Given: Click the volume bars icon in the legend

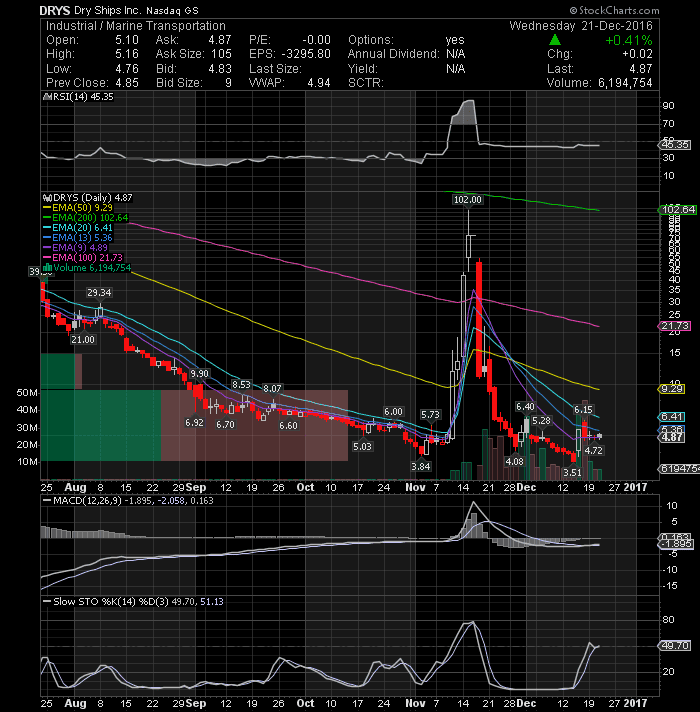Looking at the screenshot, I should pyautogui.click(x=47, y=268).
